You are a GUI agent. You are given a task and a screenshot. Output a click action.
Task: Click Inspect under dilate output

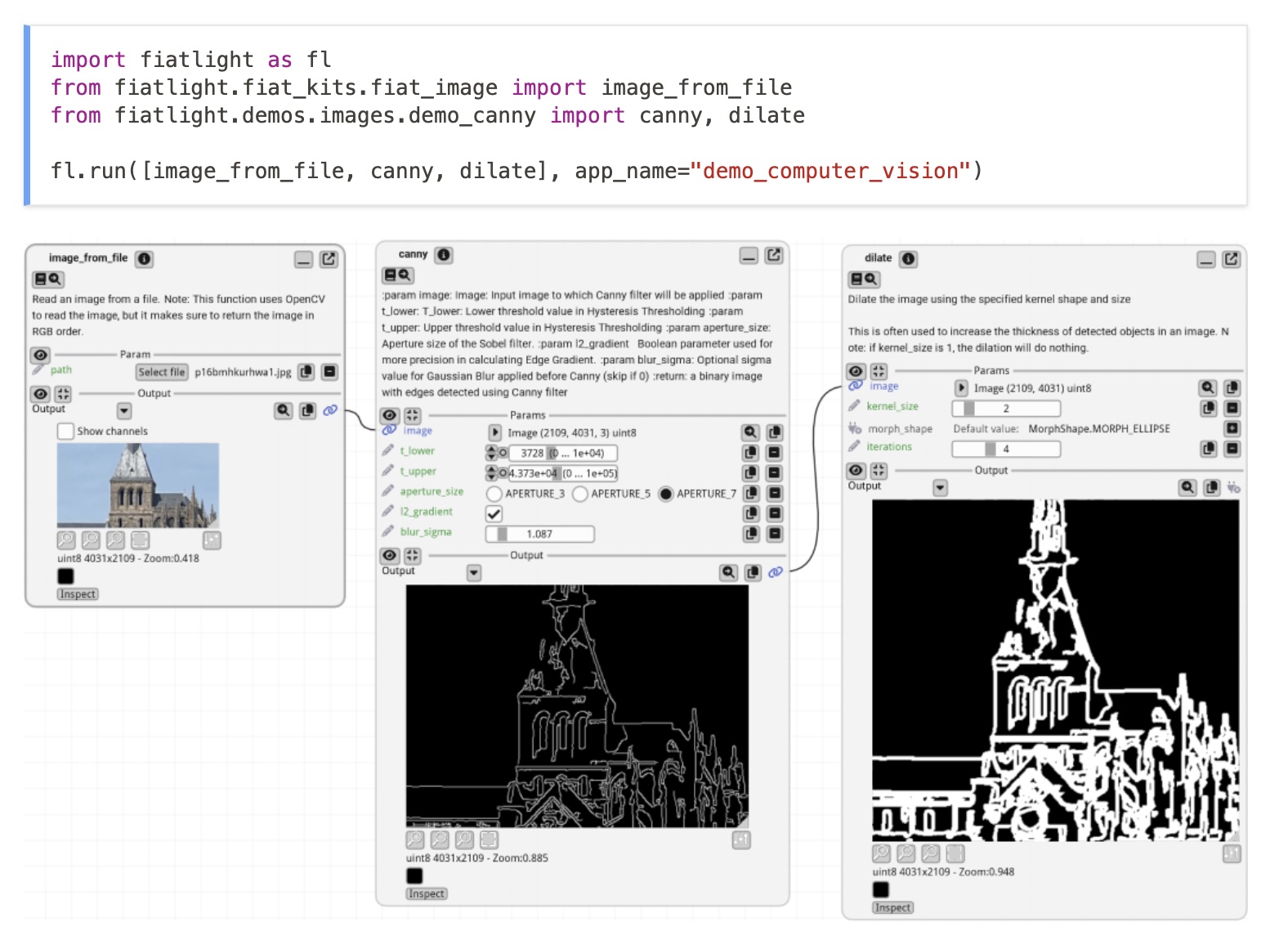pyautogui.click(x=892, y=908)
